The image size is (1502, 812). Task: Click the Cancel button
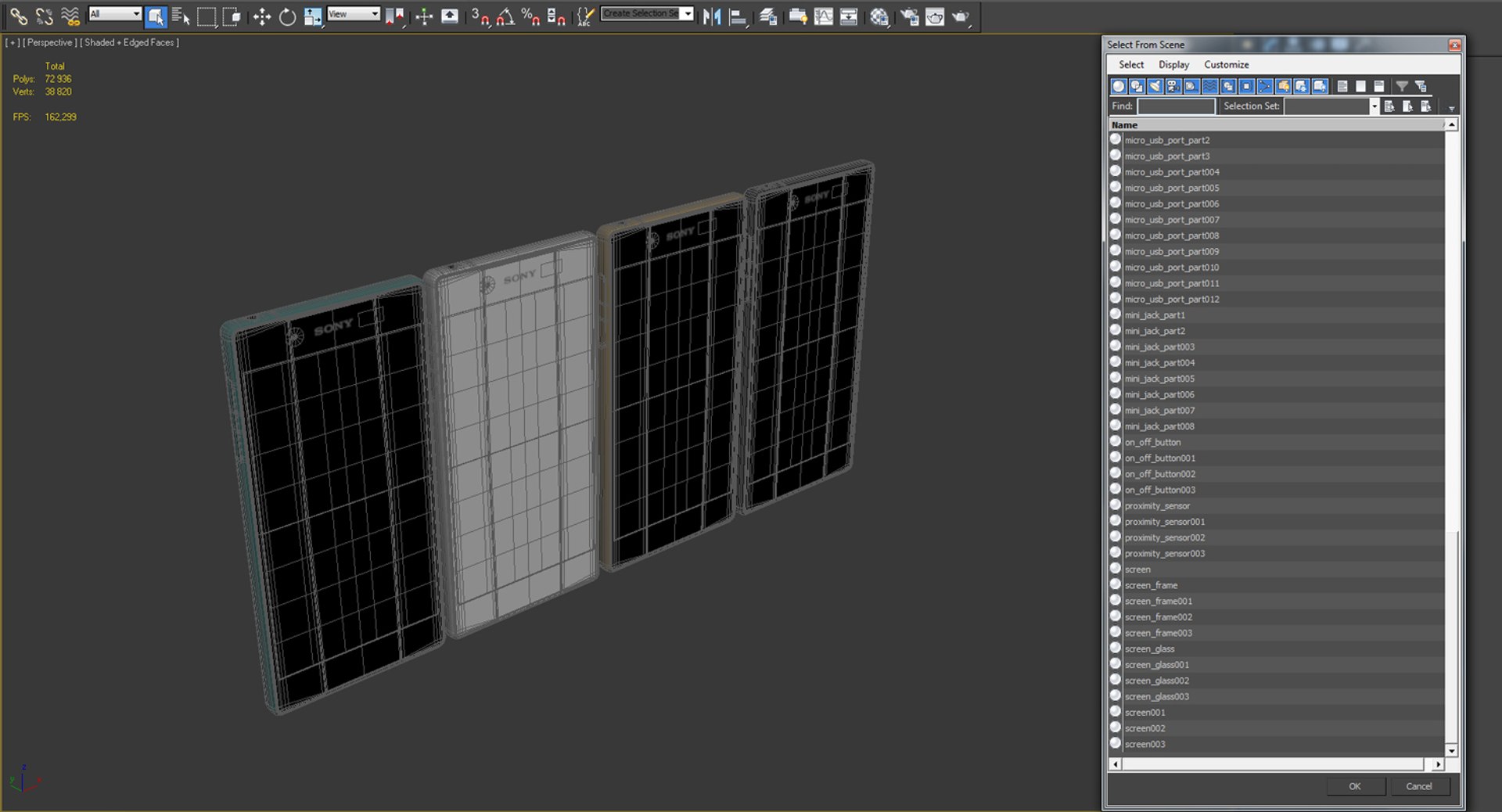click(x=1418, y=786)
